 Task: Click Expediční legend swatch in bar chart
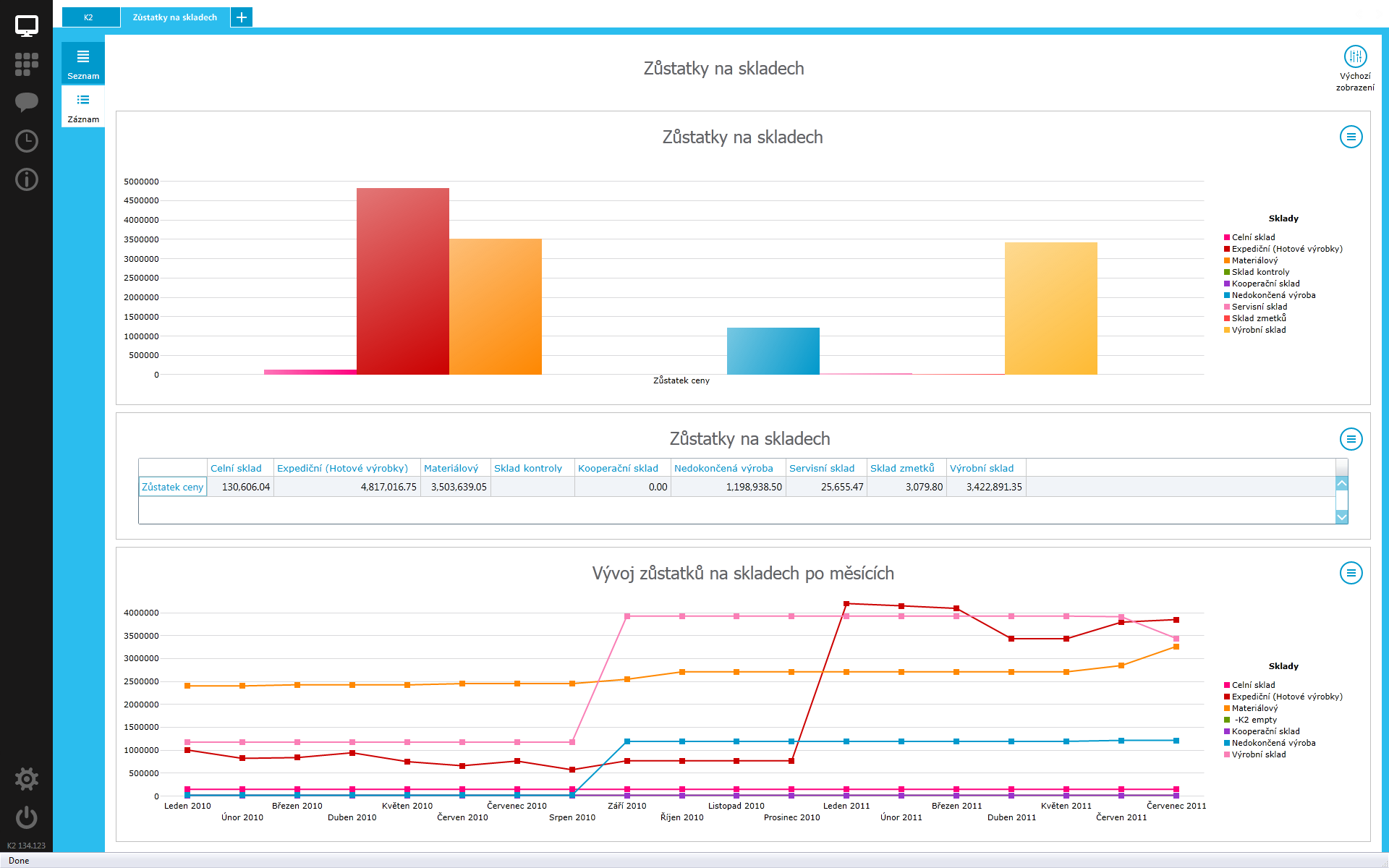[1227, 249]
